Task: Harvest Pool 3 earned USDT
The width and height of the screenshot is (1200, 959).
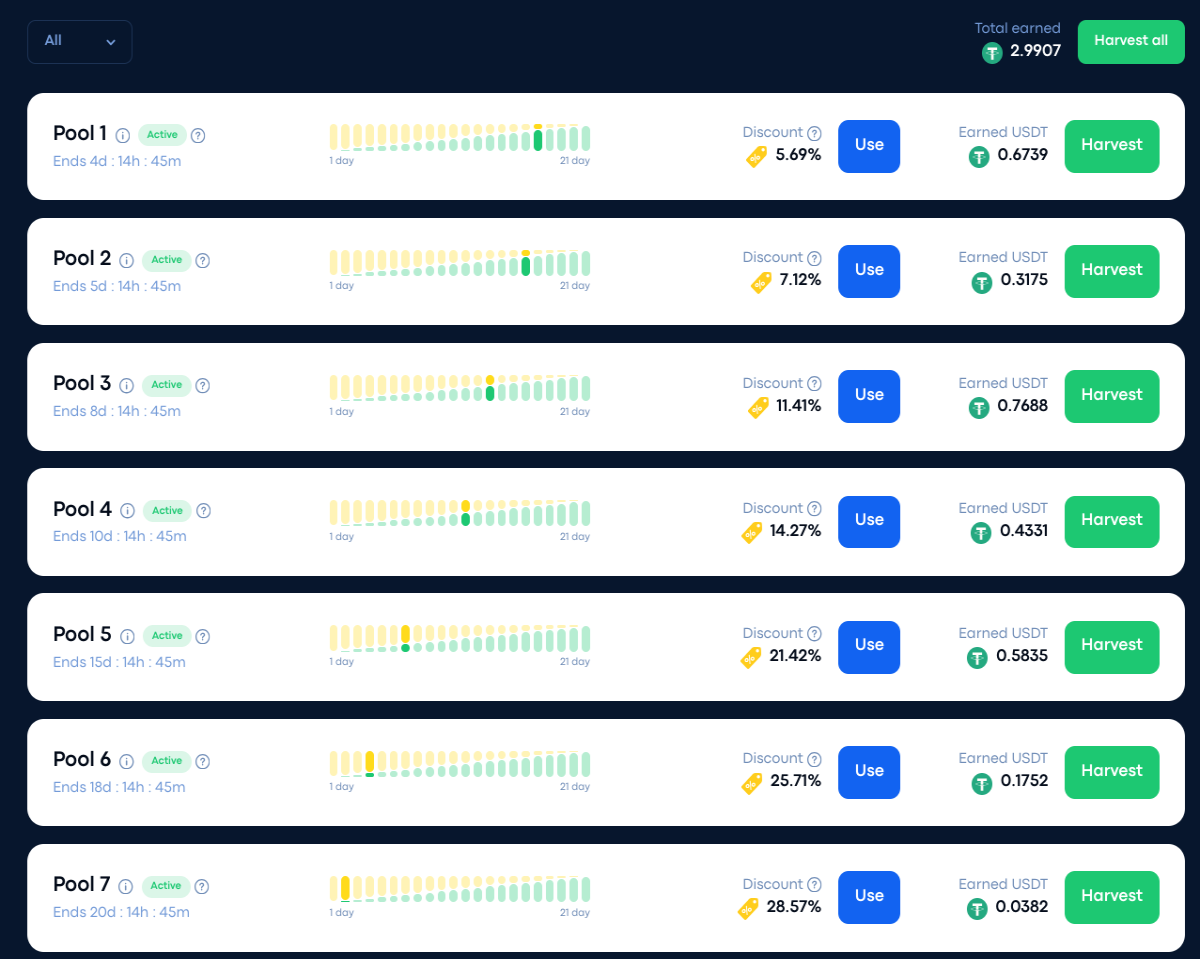Action: click(1112, 396)
